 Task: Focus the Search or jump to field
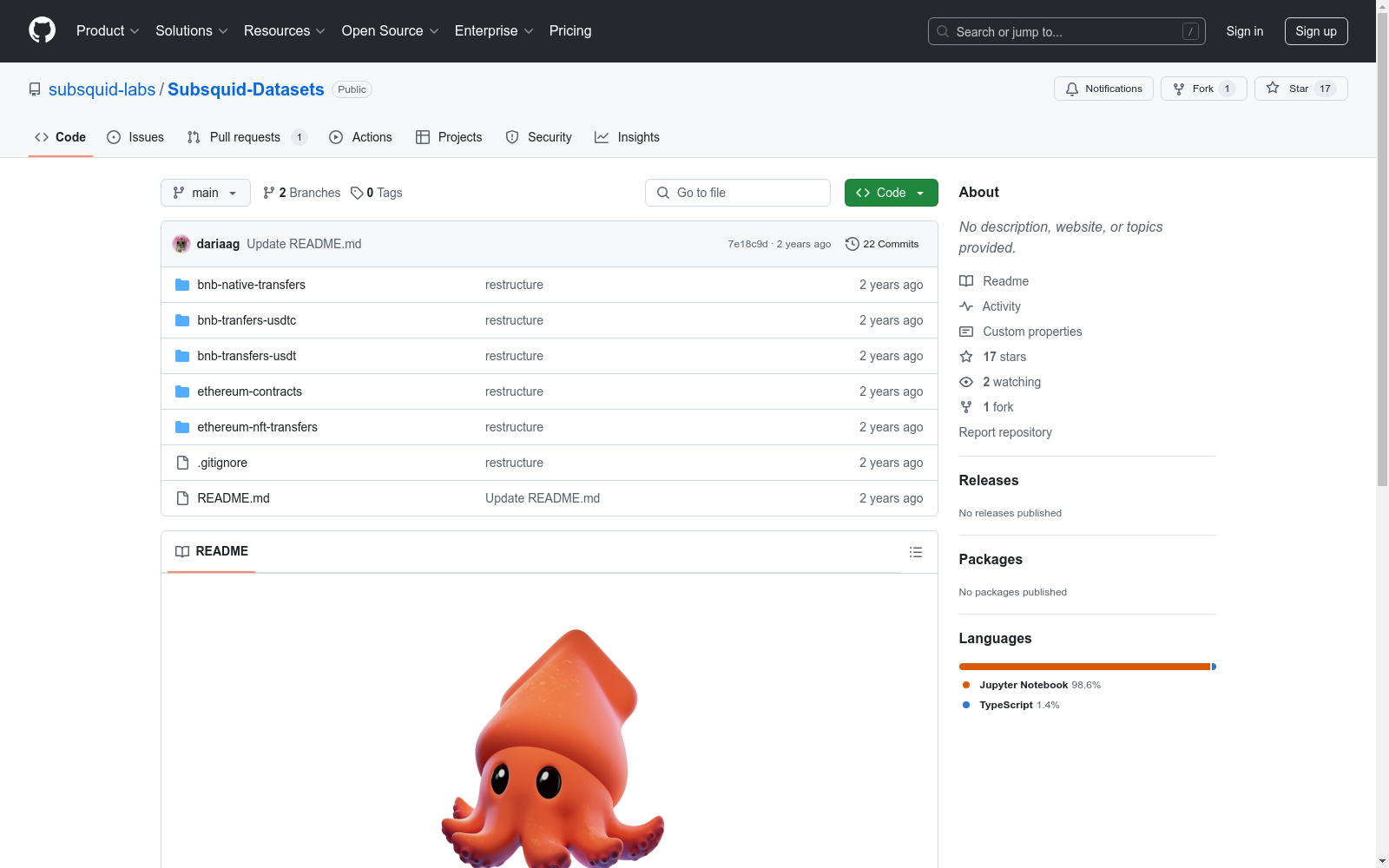click(x=1067, y=31)
